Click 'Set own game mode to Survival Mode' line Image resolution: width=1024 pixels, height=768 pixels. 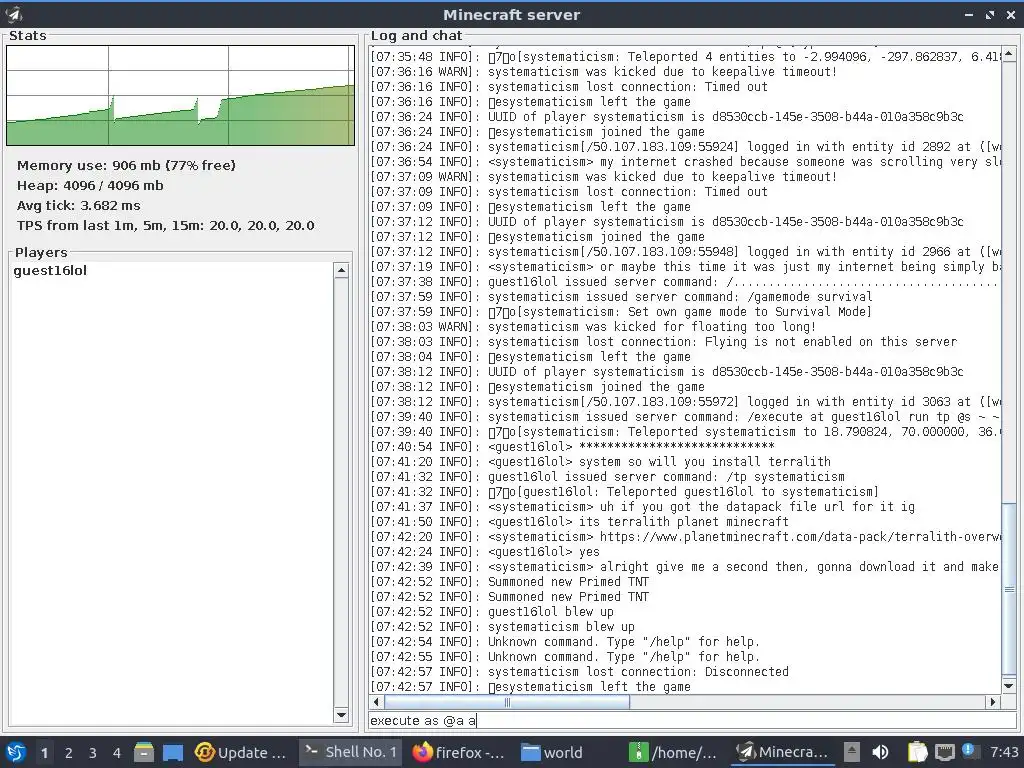click(621, 312)
